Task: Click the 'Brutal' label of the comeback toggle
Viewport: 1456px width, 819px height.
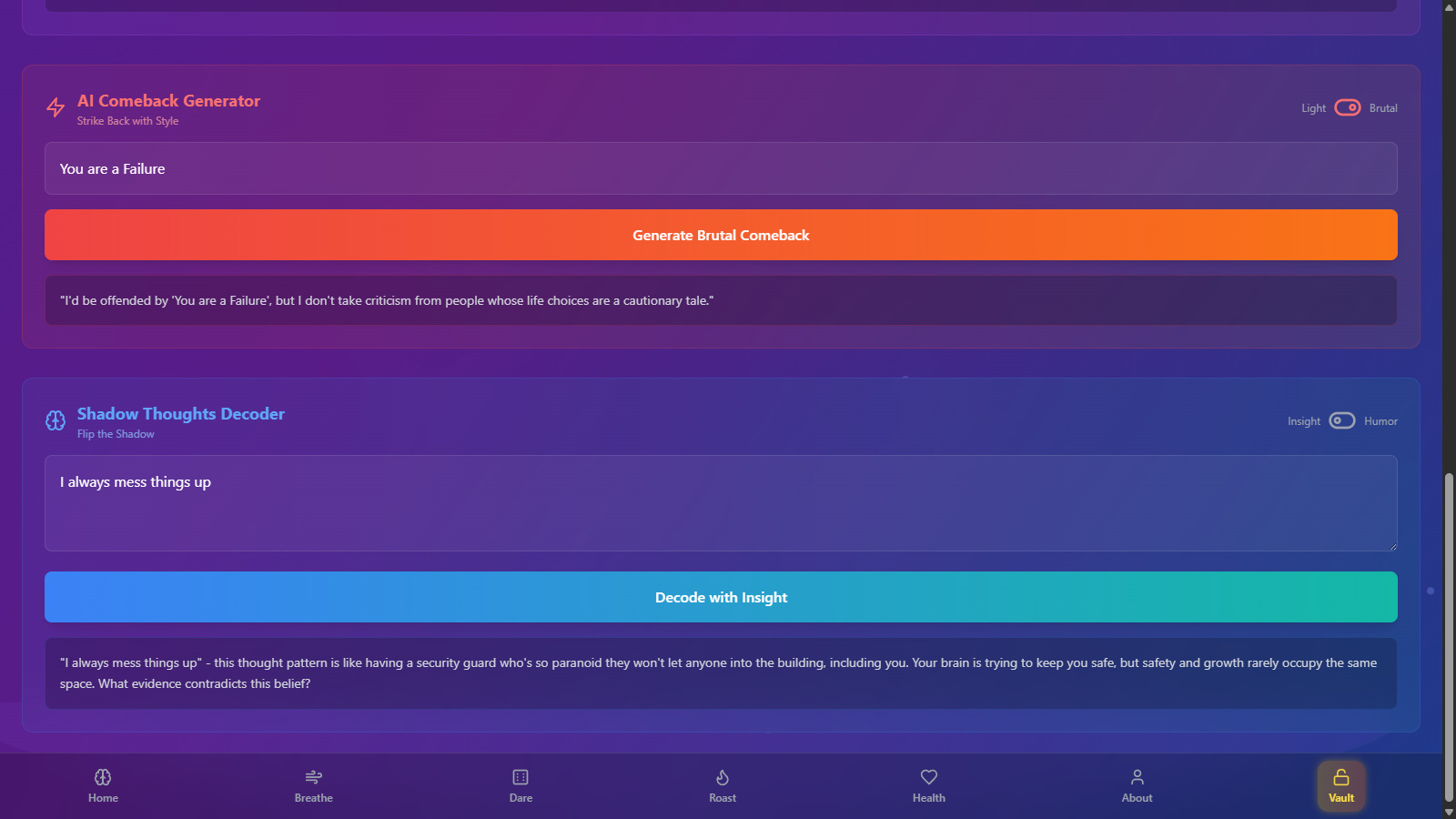Action: (1383, 108)
